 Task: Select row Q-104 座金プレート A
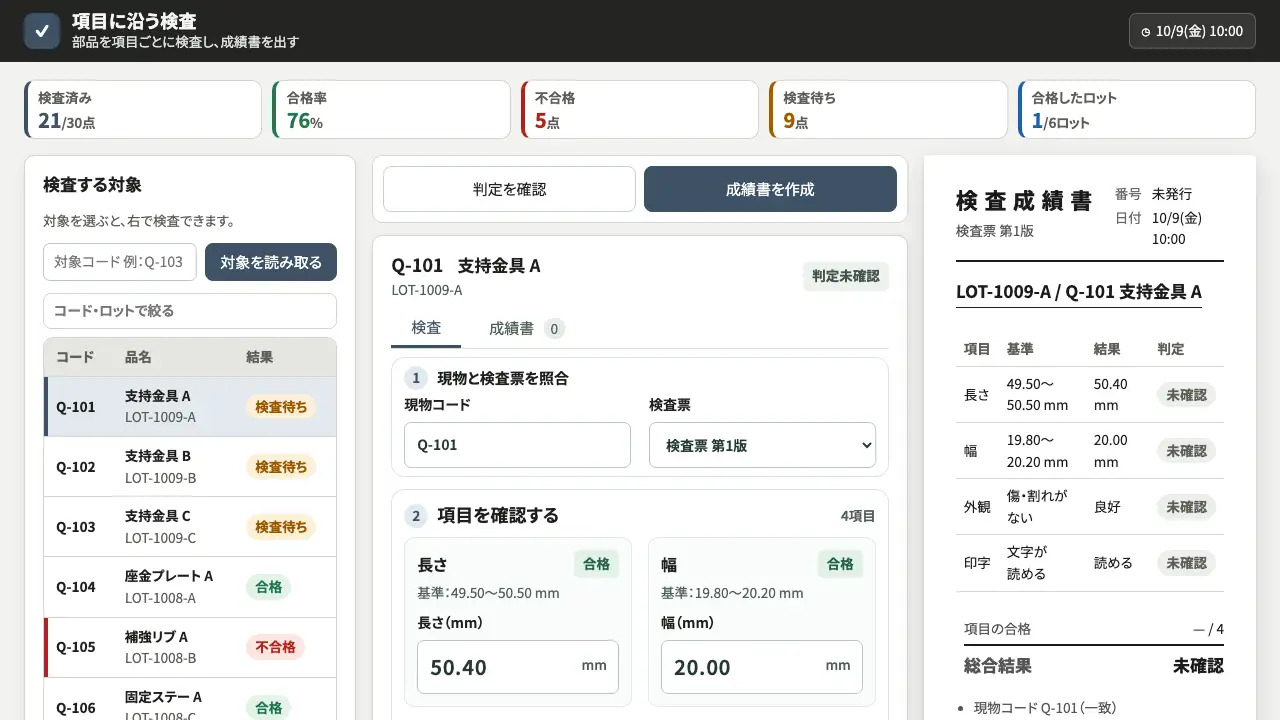click(x=190, y=587)
